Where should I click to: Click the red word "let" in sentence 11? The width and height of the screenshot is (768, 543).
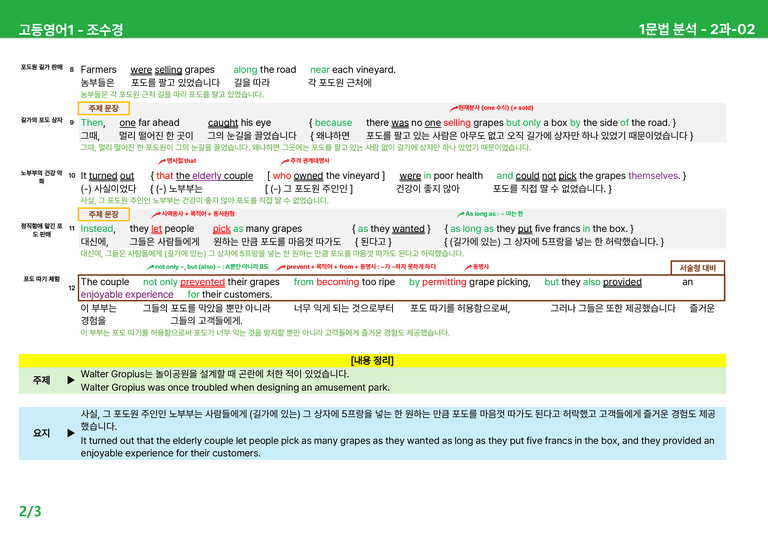click(x=157, y=229)
